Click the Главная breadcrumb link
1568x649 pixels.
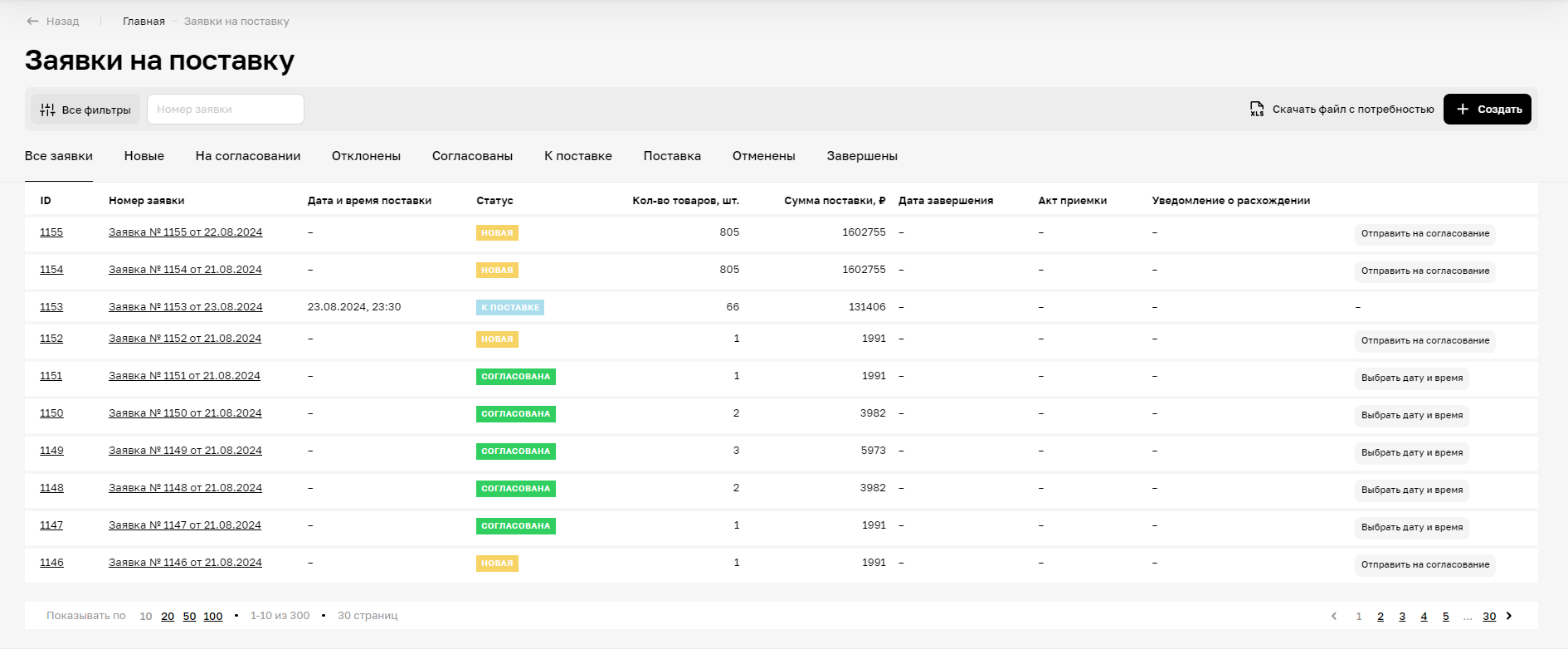[144, 22]
